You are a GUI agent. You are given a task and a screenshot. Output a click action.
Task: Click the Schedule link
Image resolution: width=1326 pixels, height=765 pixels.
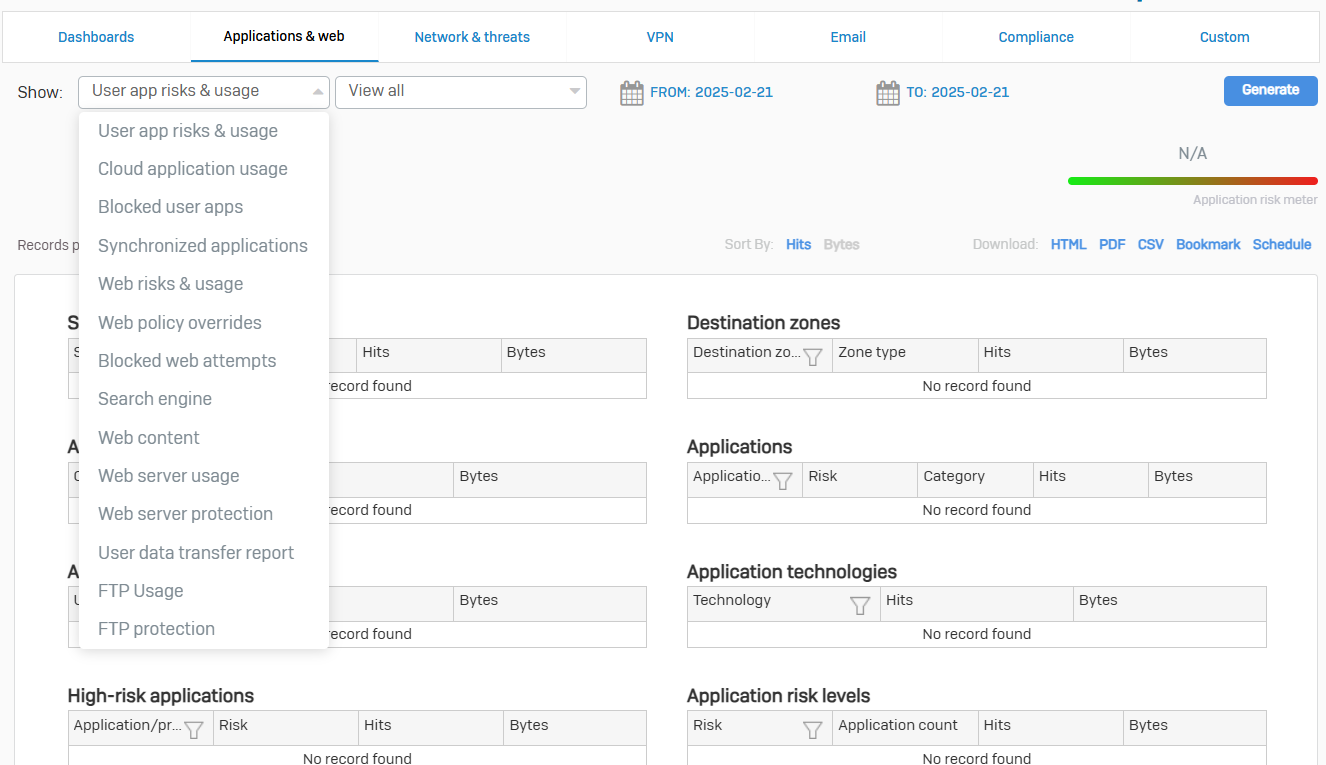(1281, 244)
